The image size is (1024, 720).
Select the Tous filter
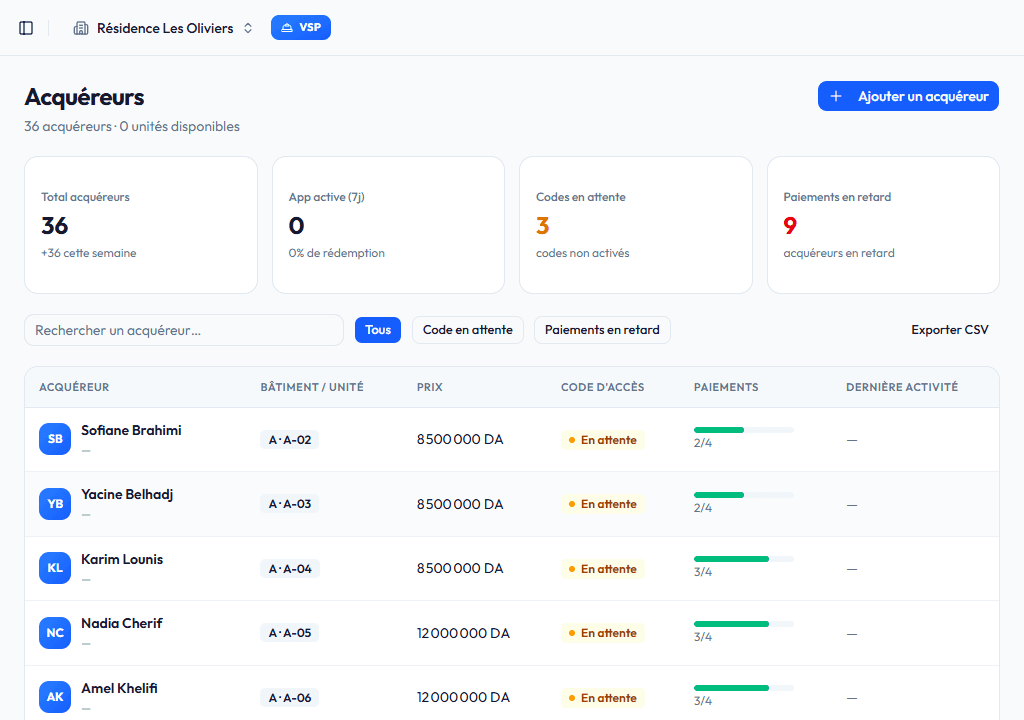pos(378,330)
